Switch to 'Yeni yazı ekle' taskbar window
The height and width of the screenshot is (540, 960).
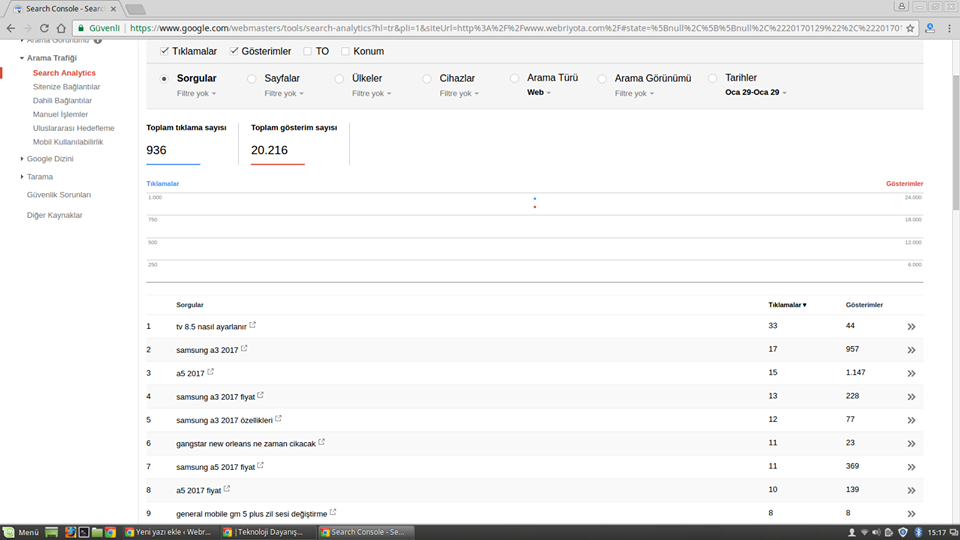coord(168,532)
